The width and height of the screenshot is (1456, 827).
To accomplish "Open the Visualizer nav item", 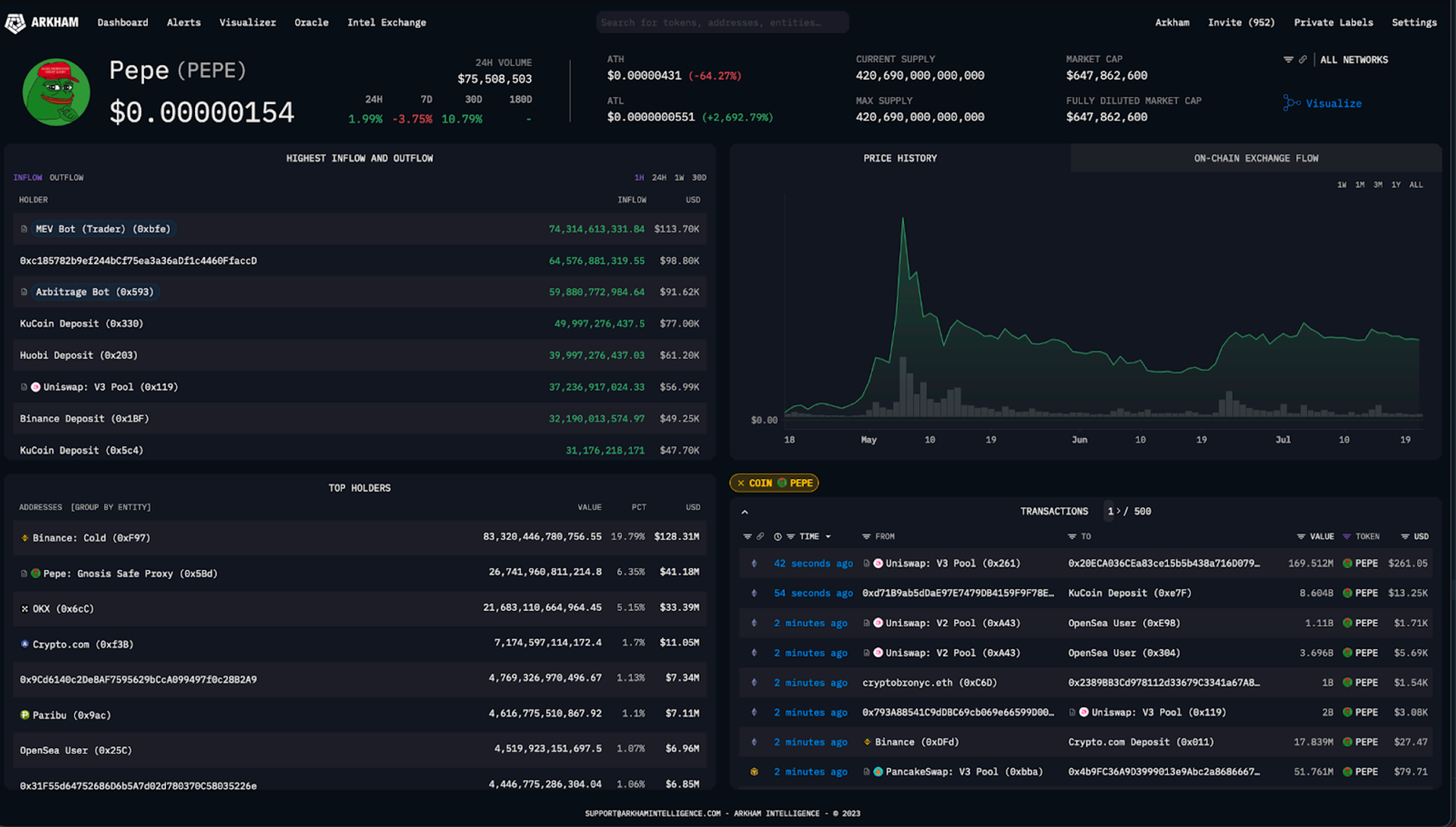I will coord(248,23).
